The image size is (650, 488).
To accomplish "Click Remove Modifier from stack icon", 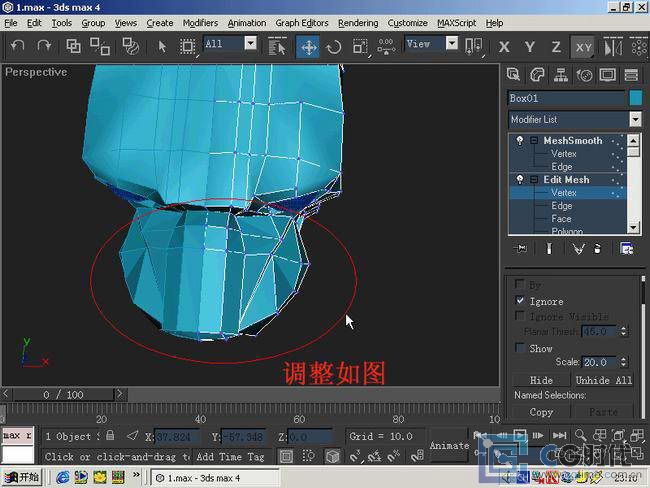I will pos(597,248).
